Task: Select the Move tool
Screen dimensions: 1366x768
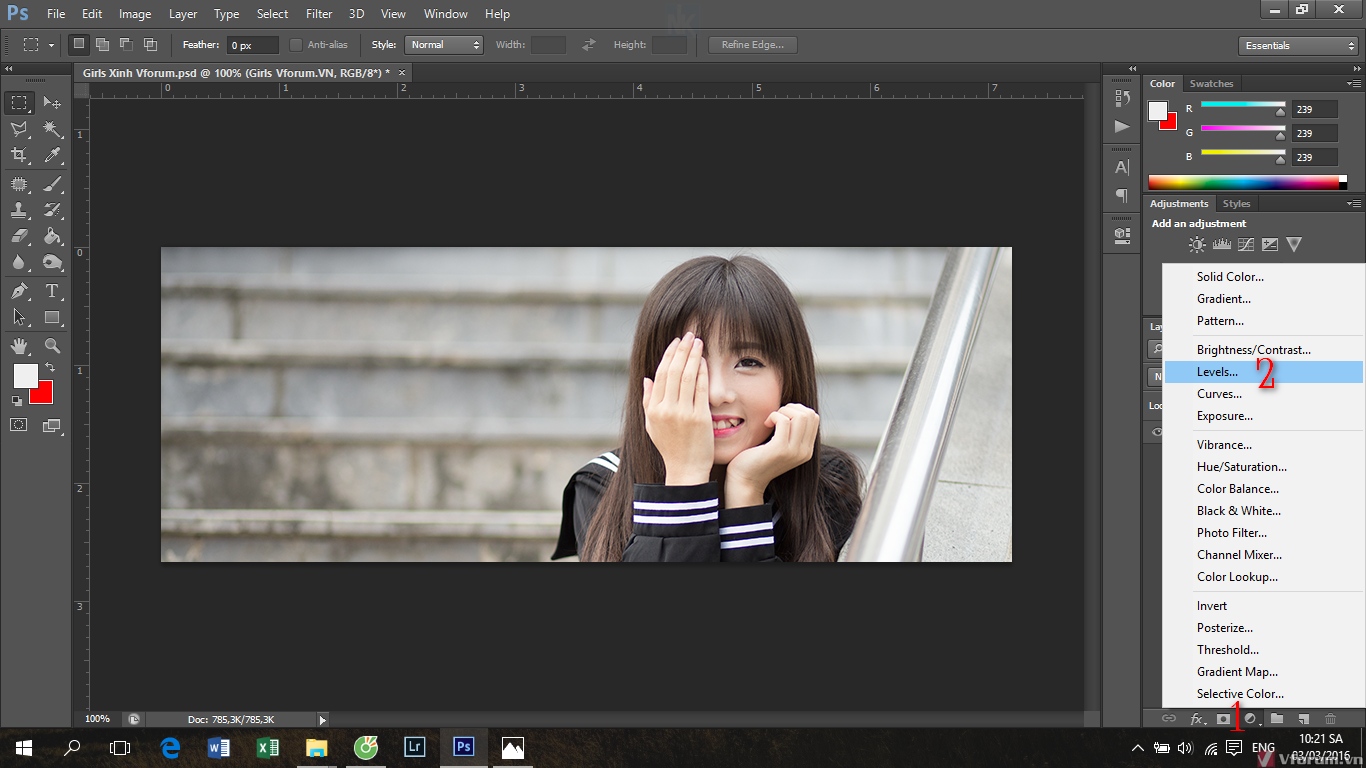Action: [52, 102]
